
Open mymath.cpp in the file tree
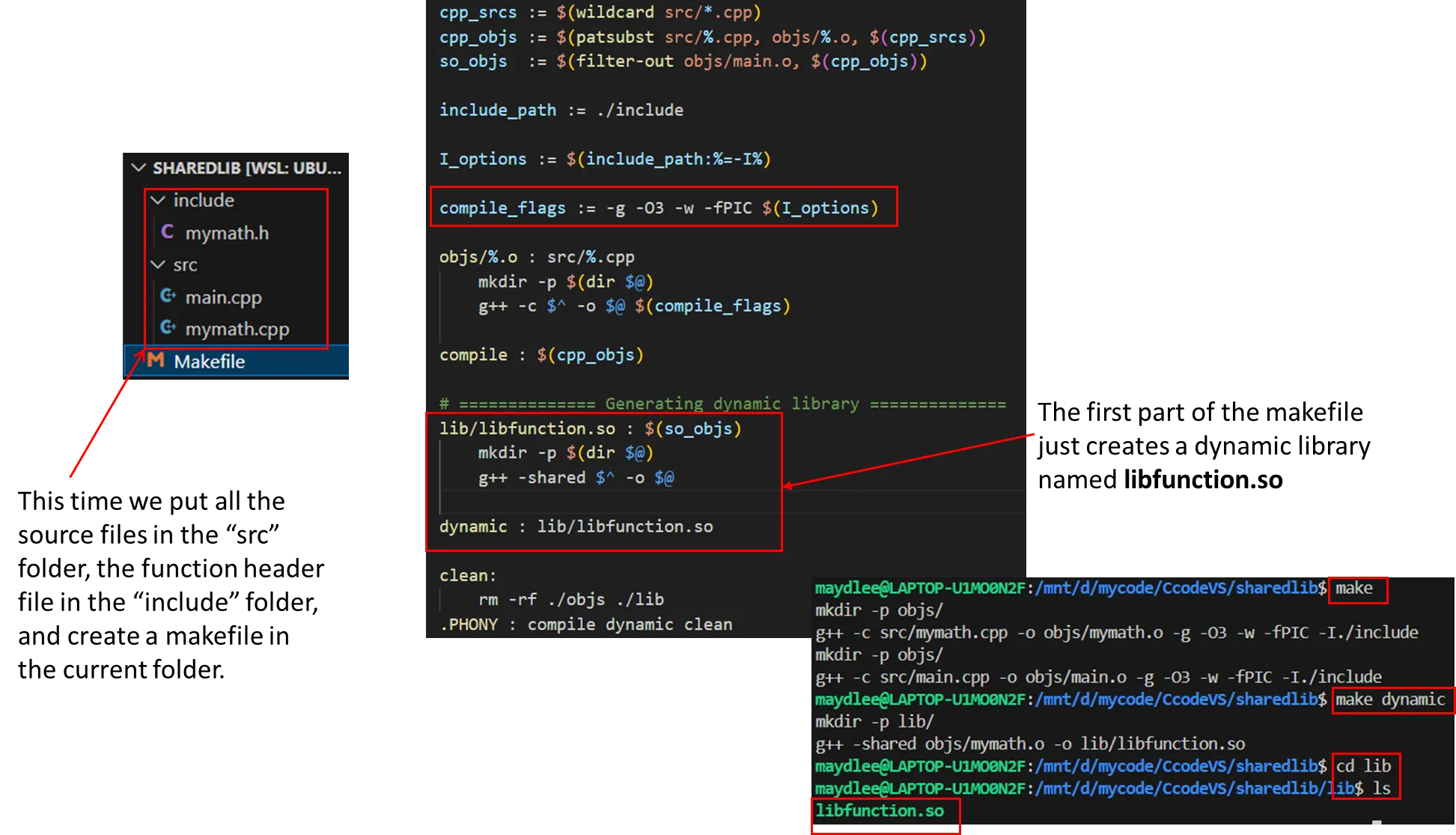(x=237, y=329)
